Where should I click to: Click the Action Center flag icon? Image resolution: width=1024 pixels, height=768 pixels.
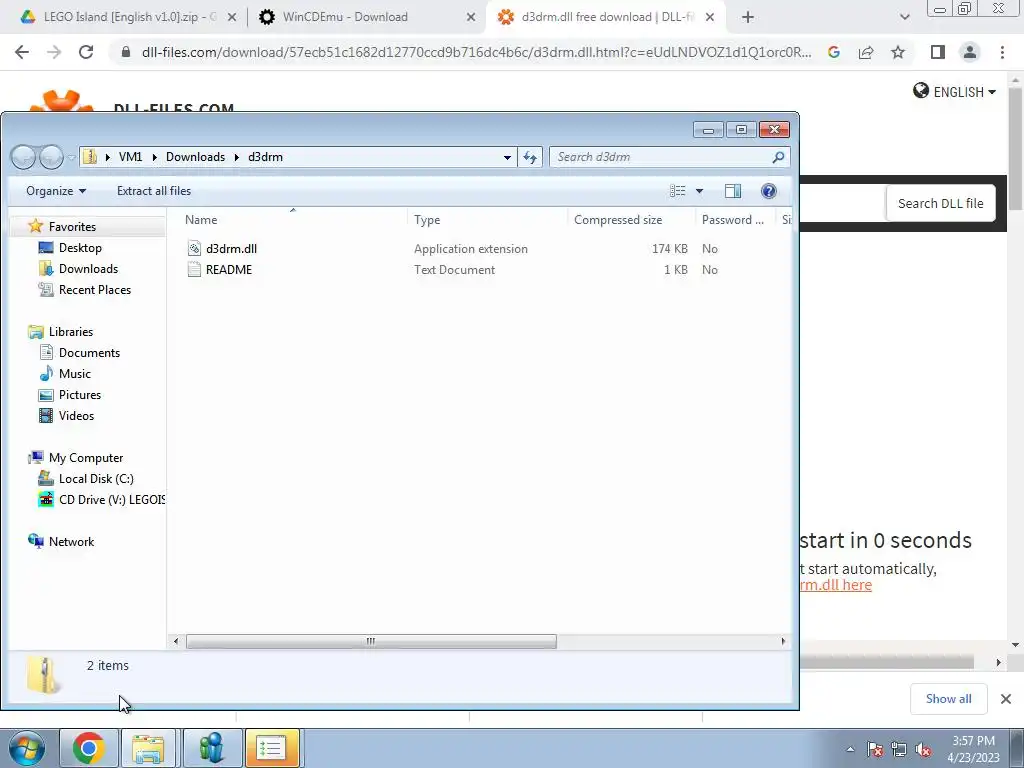coord(875,750)
